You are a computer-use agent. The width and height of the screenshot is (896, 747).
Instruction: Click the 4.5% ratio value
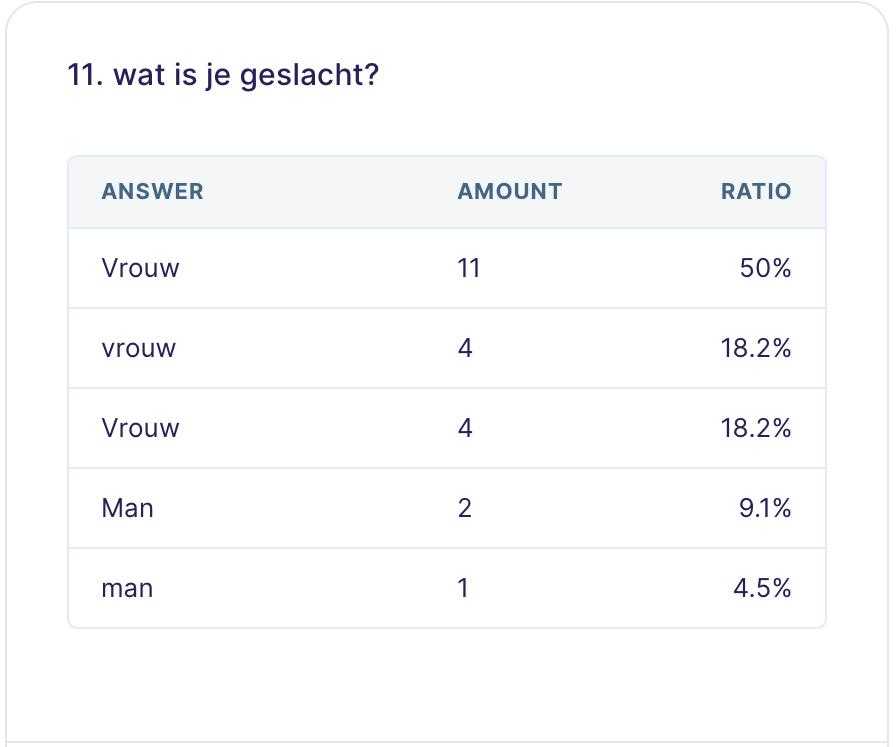pyautogui.click(x=762, y=588)
